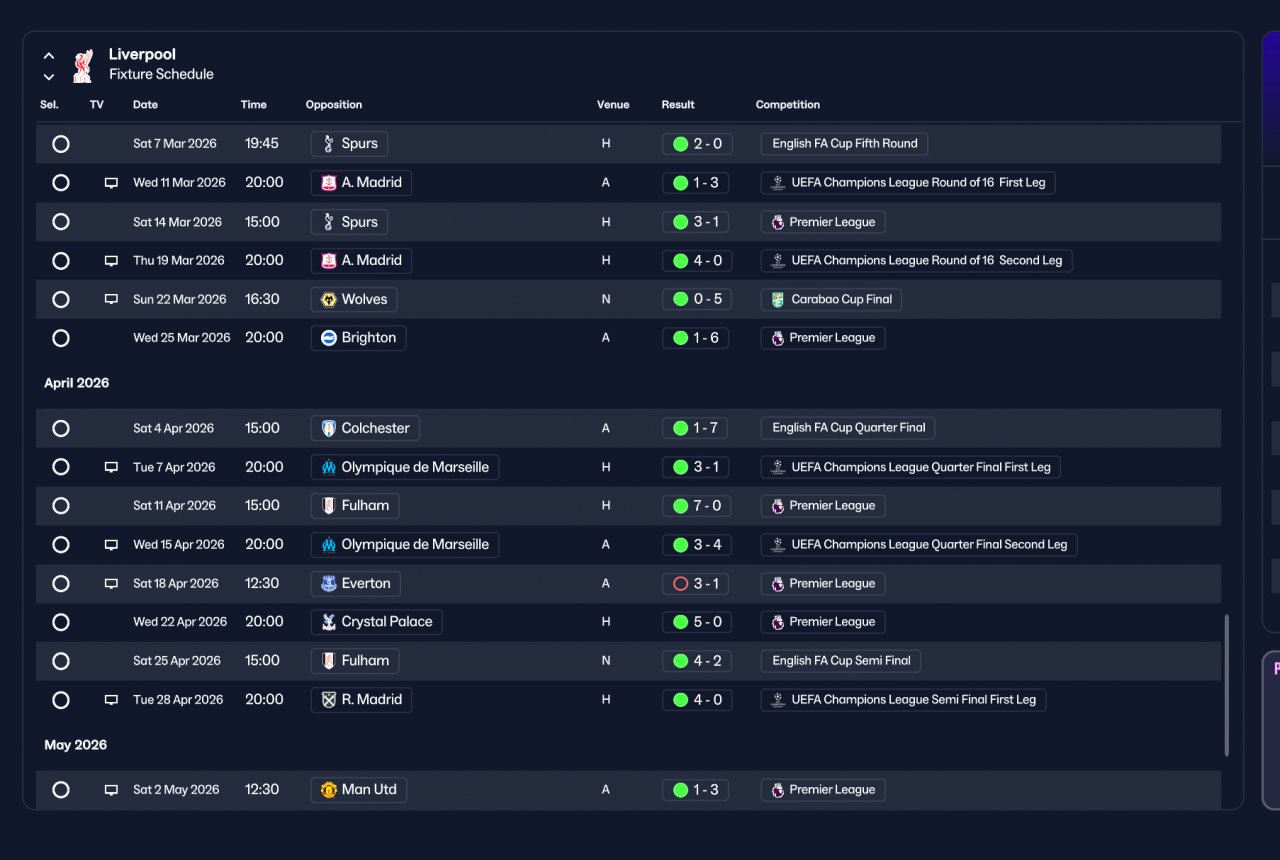
Task: Sort fixtures by the Date column header
Action: [145, 104]
